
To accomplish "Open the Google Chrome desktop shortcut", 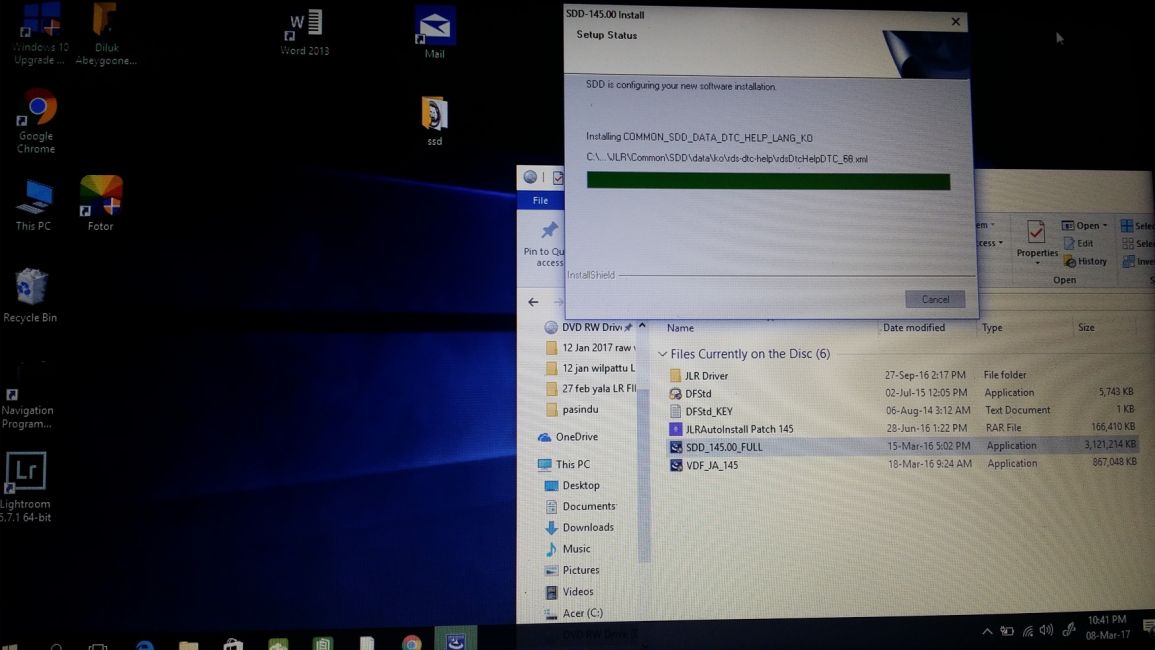I will click(37, 122).
